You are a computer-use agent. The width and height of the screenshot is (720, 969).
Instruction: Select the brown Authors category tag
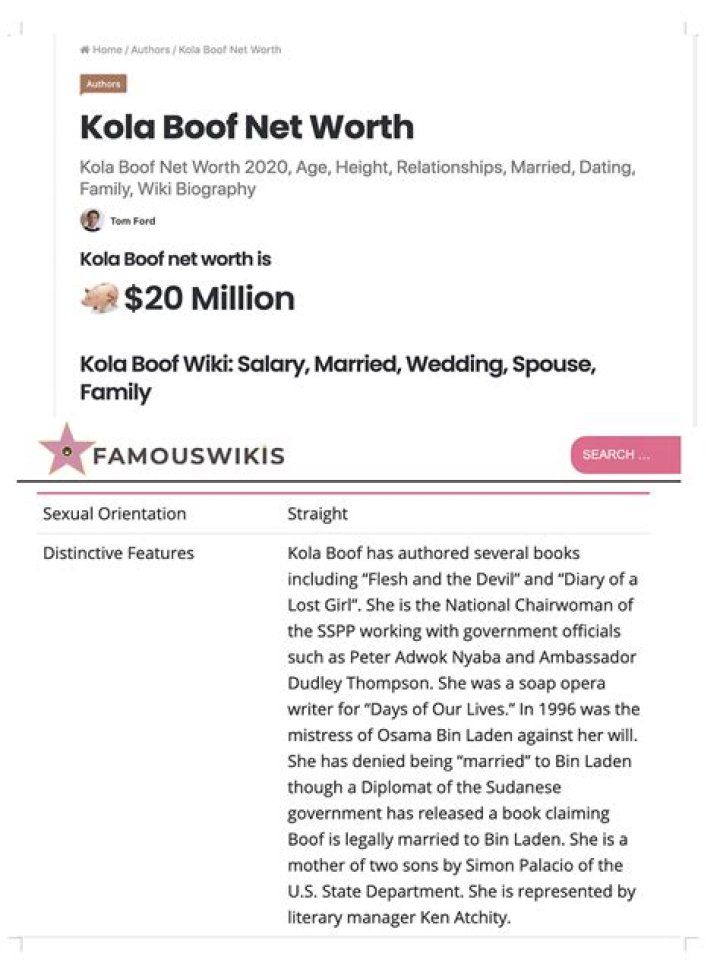click(103, 85)
